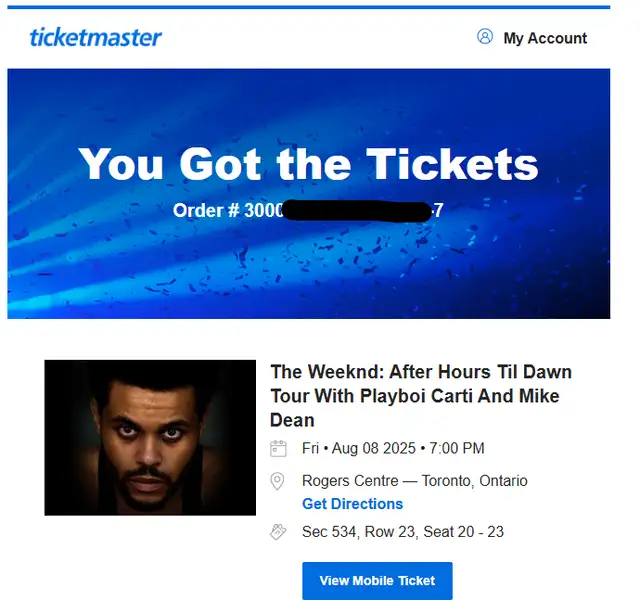Viewport: 640px width, 612px height.
Task: Click the calendar icon beside the date
Action: [x=278, y=448]
